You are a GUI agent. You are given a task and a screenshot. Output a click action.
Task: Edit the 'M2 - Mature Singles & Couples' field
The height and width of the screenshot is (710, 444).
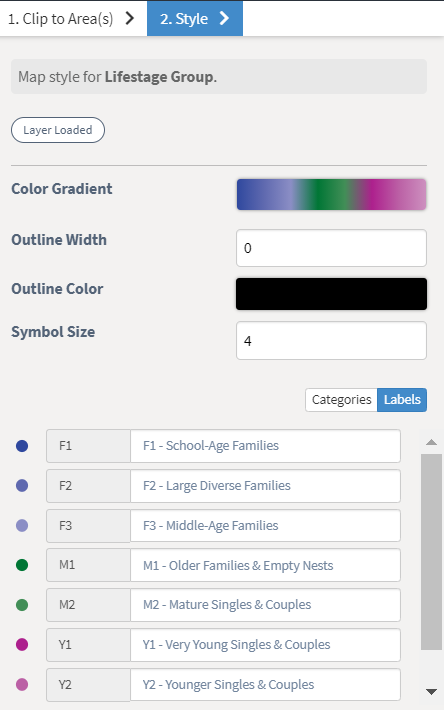pyautogui.click(x=265, y=605)
